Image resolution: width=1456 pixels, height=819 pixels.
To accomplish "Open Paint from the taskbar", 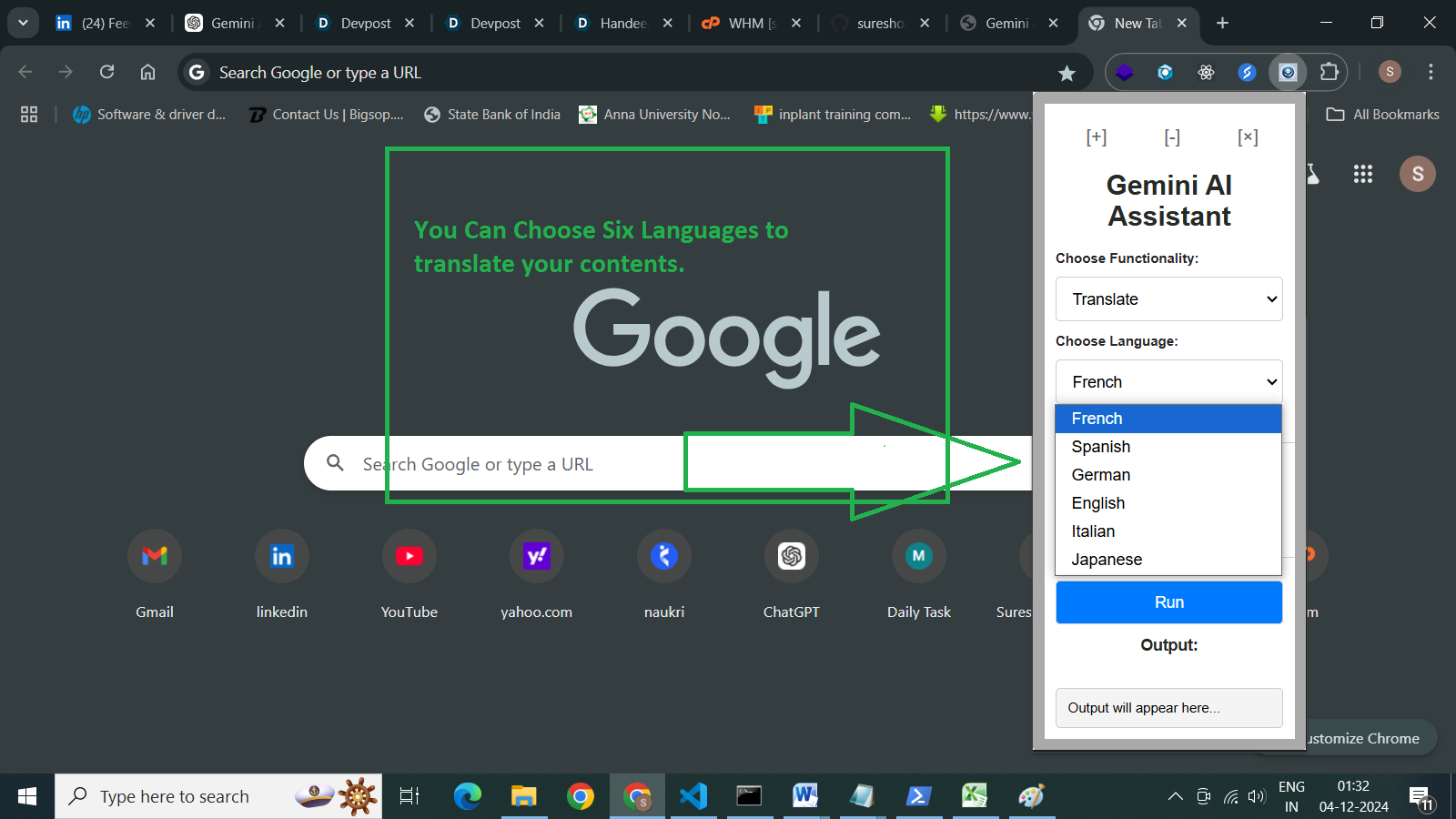I will click(1031, 796).
